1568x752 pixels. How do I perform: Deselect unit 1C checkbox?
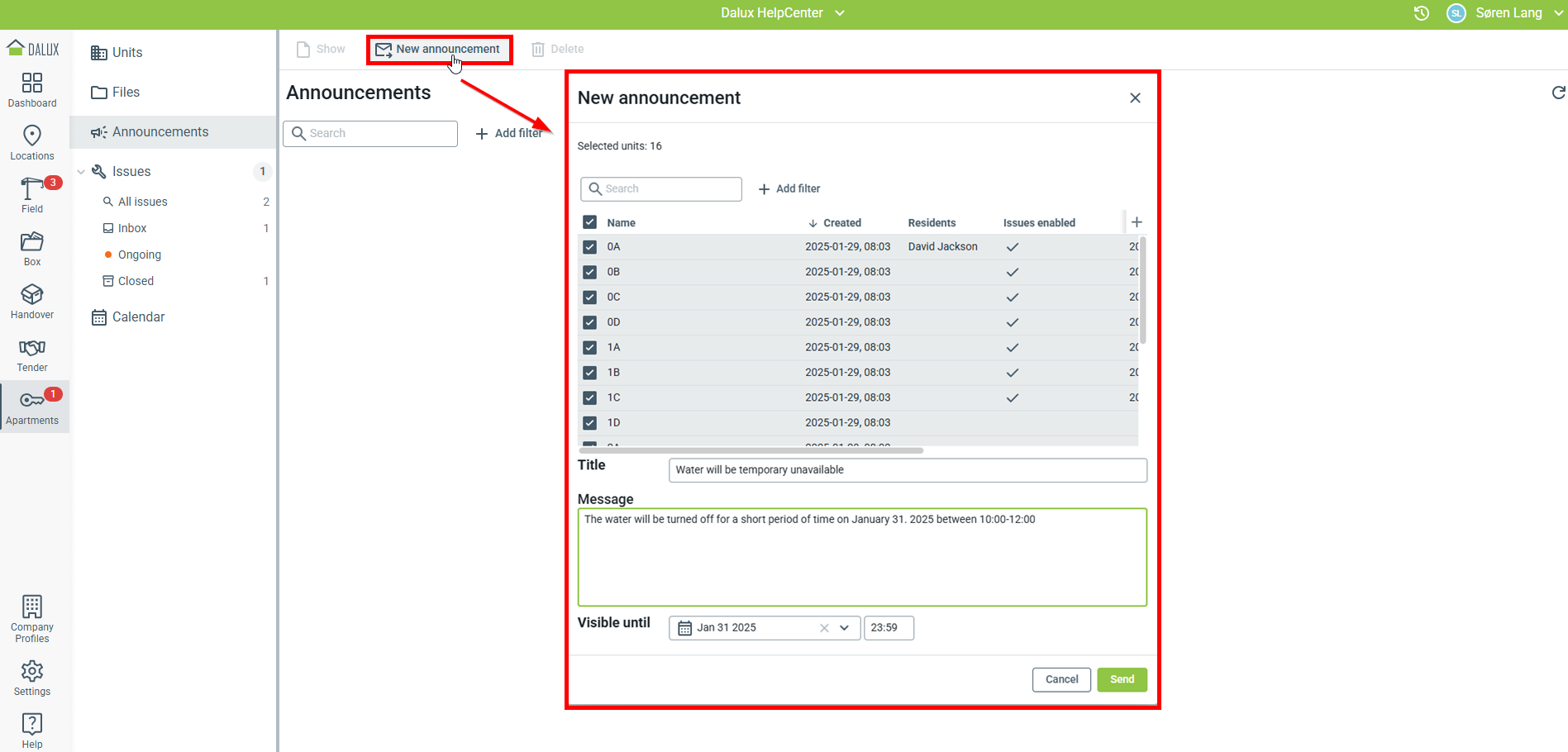589,397
